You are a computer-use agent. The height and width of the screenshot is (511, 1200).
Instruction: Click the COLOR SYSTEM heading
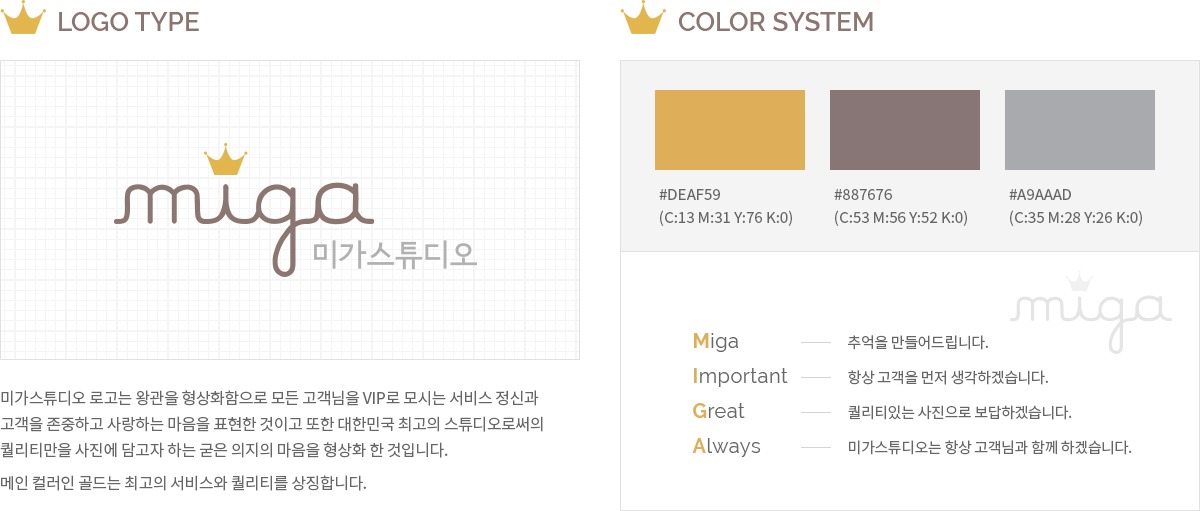click(776, 22)
